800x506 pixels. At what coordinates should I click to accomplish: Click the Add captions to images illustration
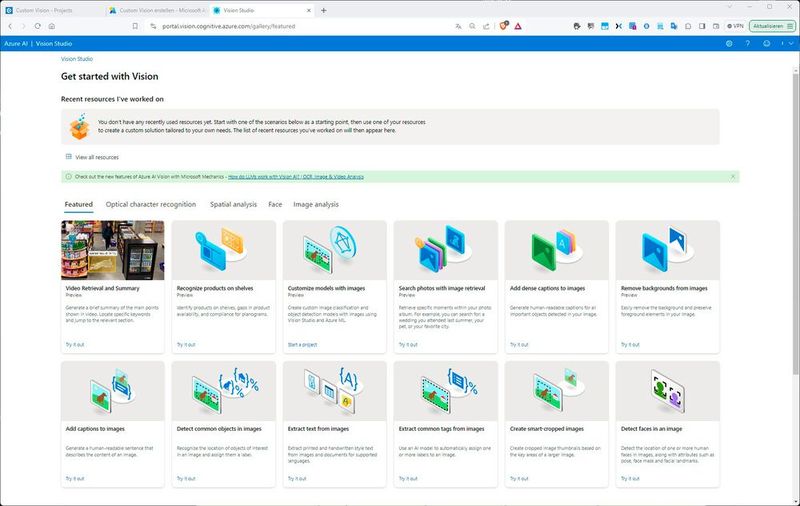click(x=113, y=391)
